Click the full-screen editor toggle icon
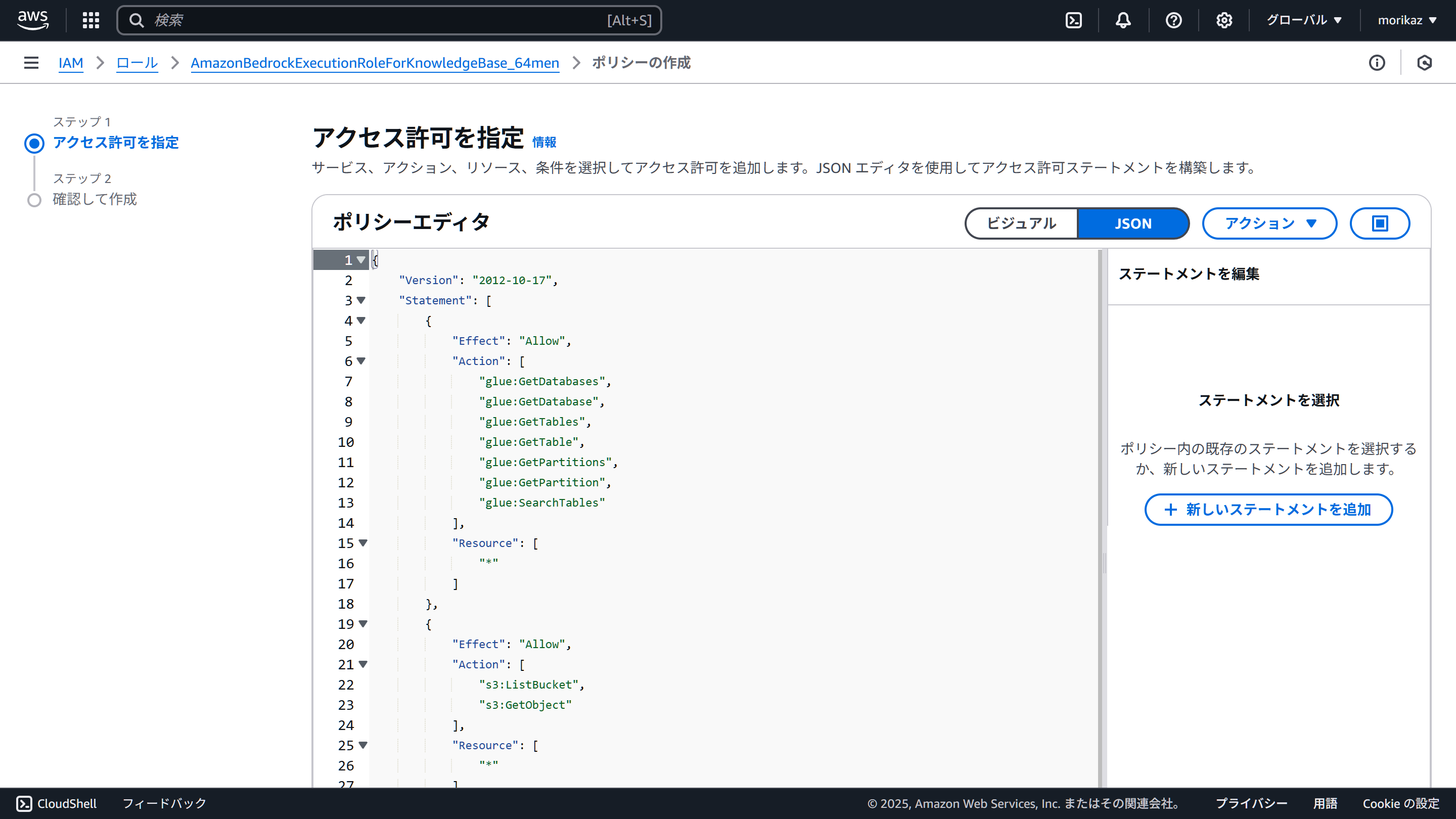The width and height of the screenshot is (1456, 819). coord(1380,223)
